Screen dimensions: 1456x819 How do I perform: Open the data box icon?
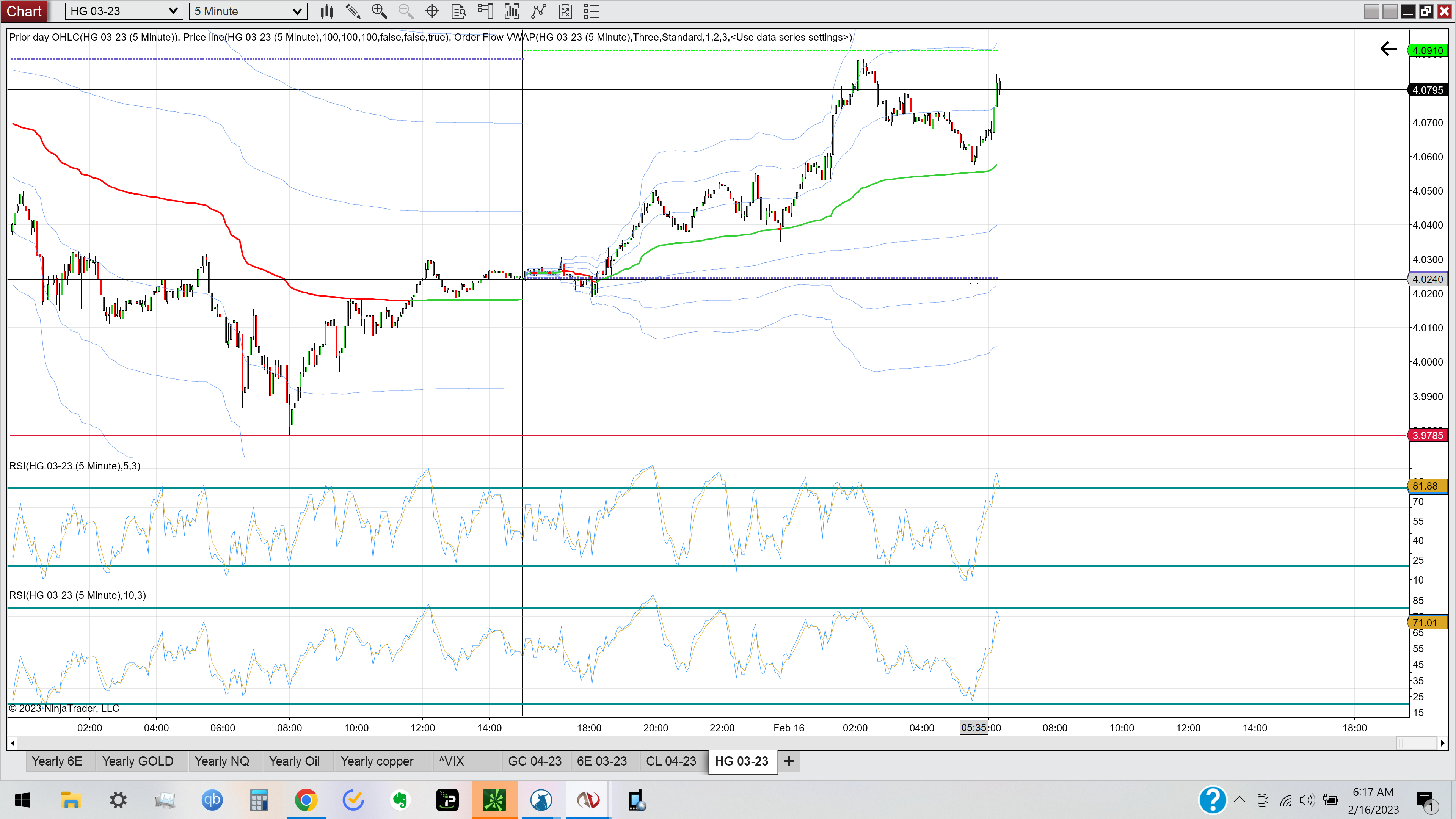pyautogui.click(x=459, y=11)
